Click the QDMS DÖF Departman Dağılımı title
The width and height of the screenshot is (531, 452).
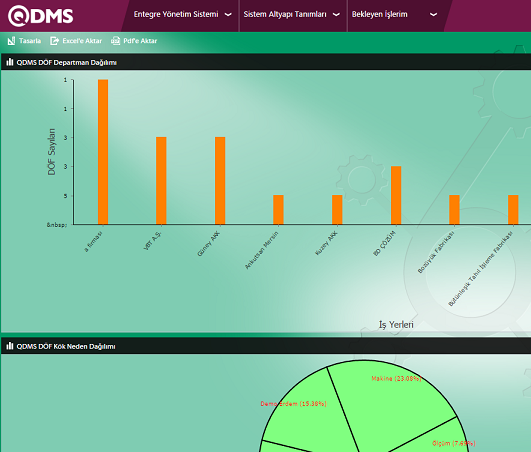66,62
